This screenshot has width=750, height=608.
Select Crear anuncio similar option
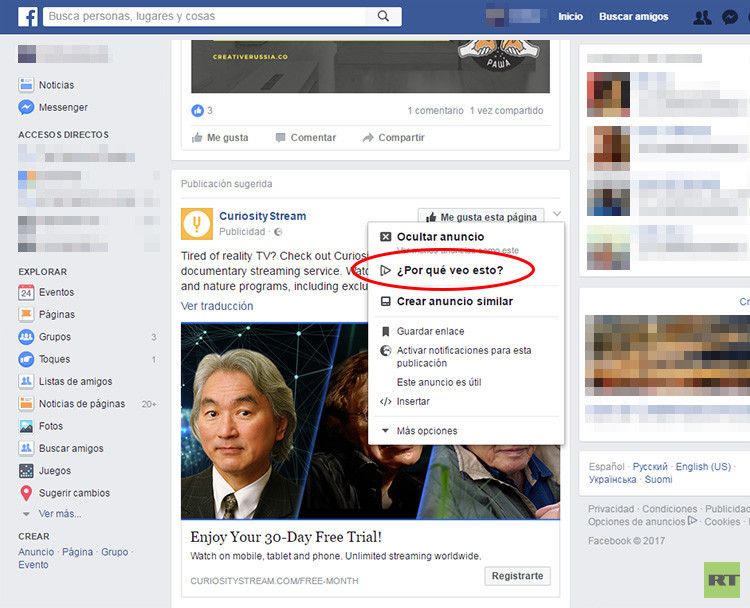point(454,301)
